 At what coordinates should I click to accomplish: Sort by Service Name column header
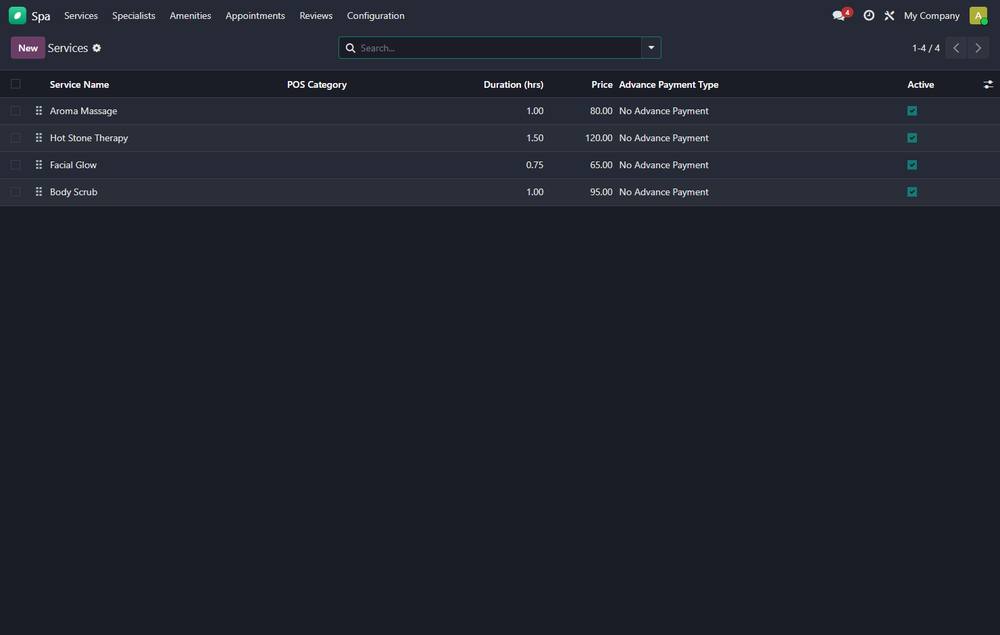tap(80, 84)
